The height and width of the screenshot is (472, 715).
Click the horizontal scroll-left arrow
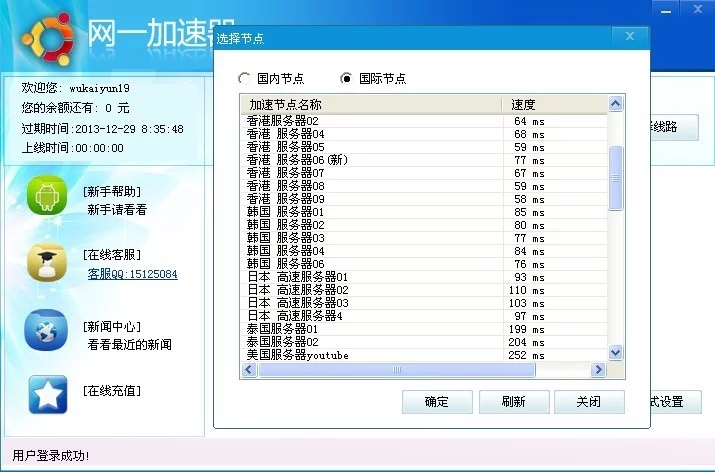(x=249, y=369)
